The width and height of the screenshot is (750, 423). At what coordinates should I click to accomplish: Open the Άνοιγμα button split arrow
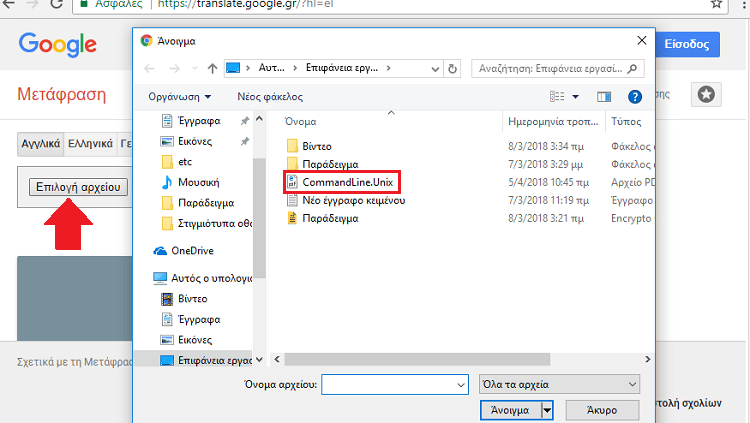(x=547, y=410)
